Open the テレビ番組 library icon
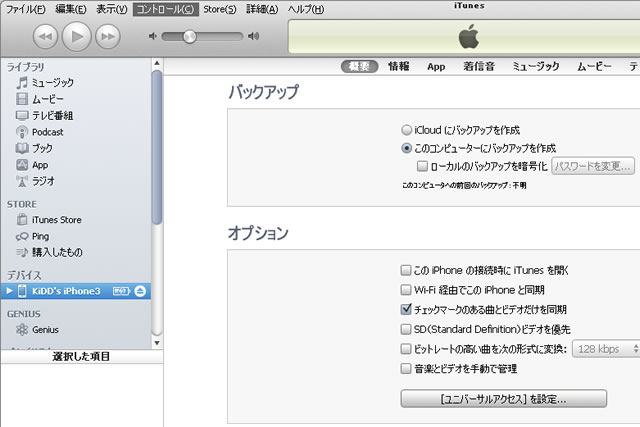 [x=22, y=116]
